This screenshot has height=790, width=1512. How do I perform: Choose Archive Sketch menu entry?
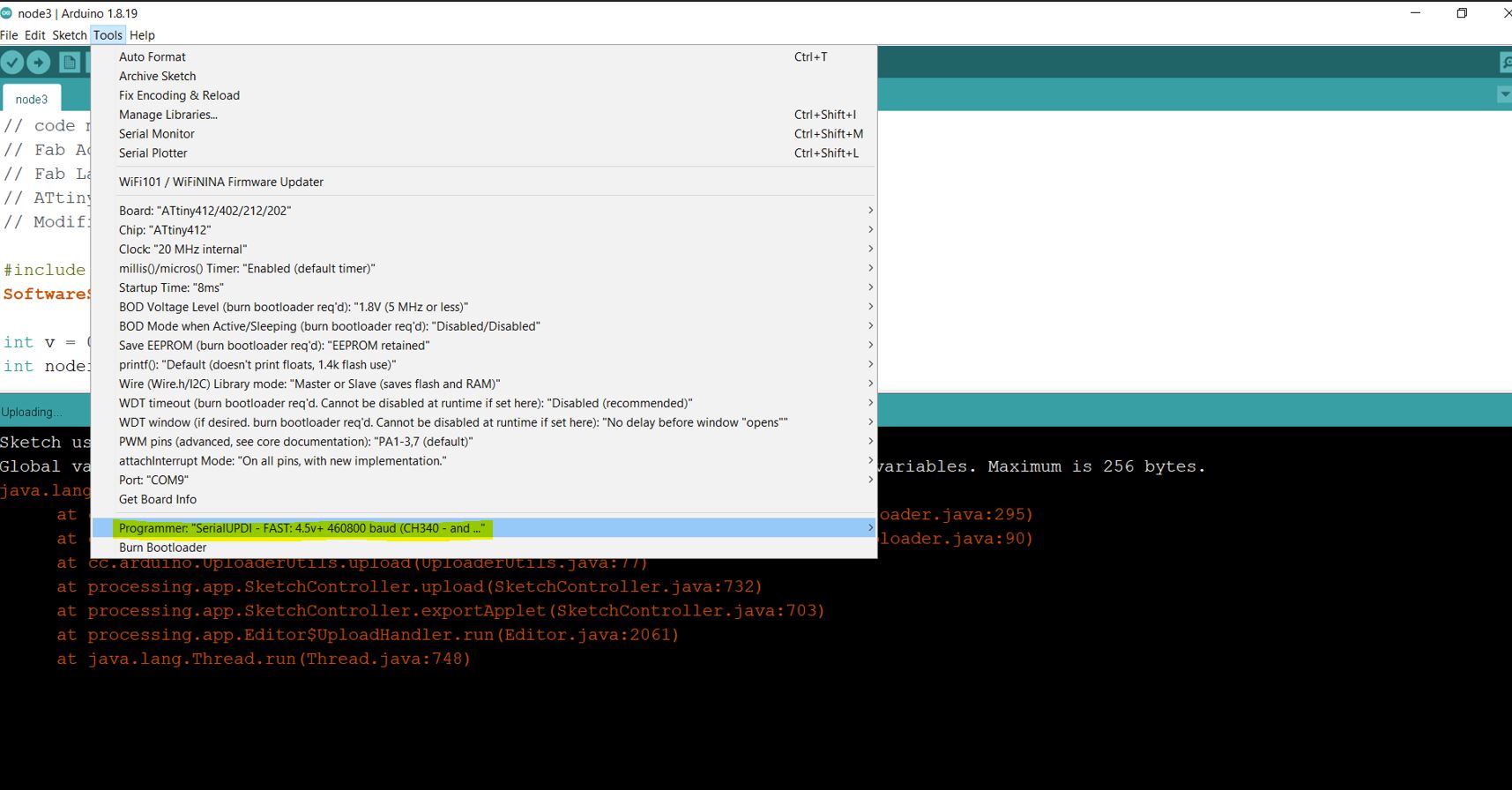(x=484, y=76)
